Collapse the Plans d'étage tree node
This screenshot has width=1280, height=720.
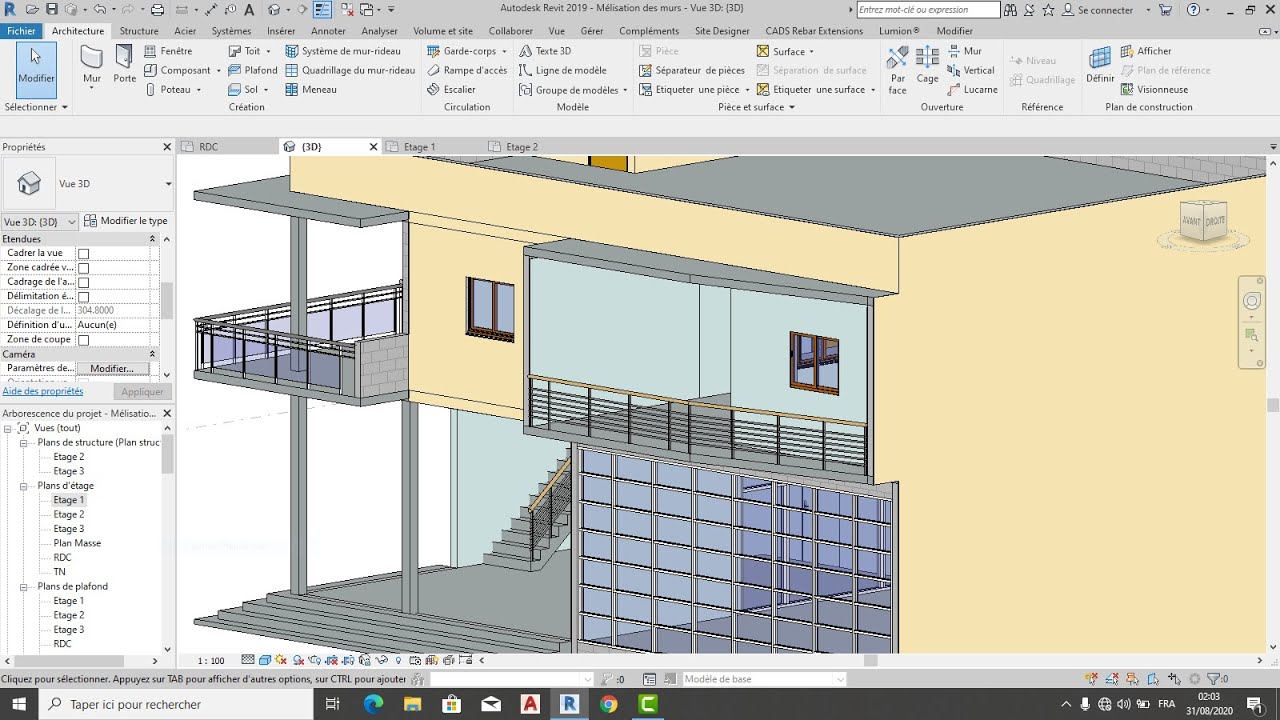click(x=23, y=486)
